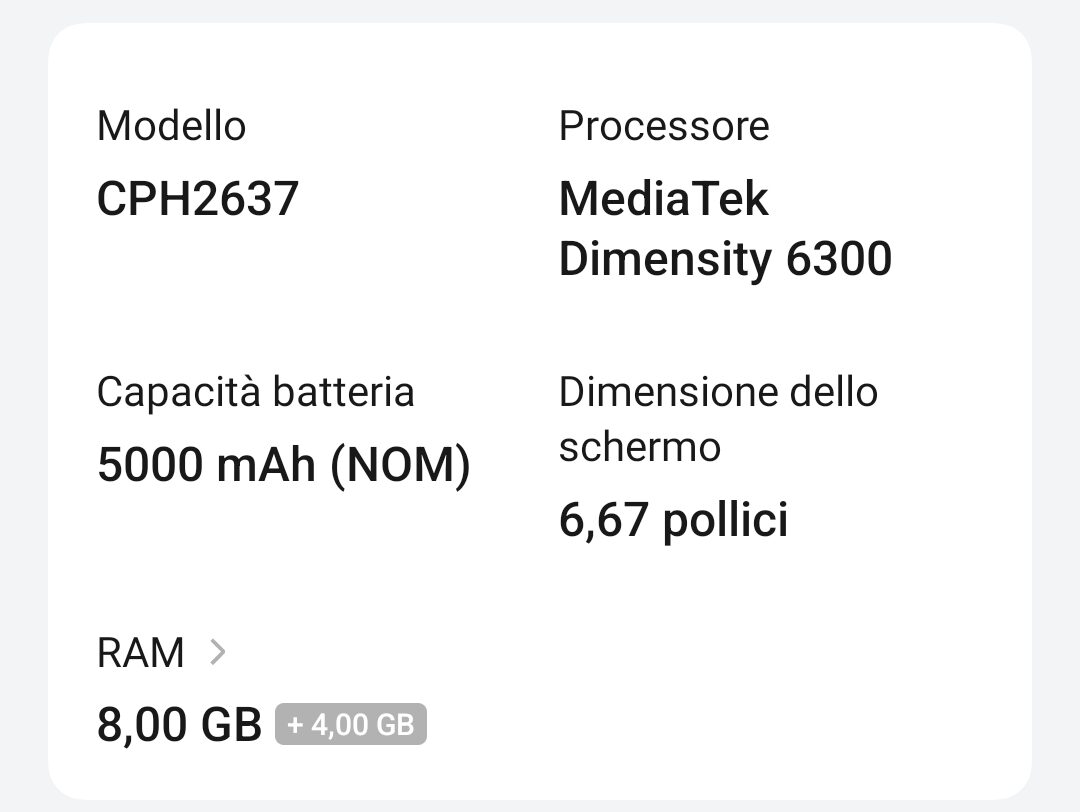Tap the GB unit after 8,00
The image size is (1080, 812).
229,724
